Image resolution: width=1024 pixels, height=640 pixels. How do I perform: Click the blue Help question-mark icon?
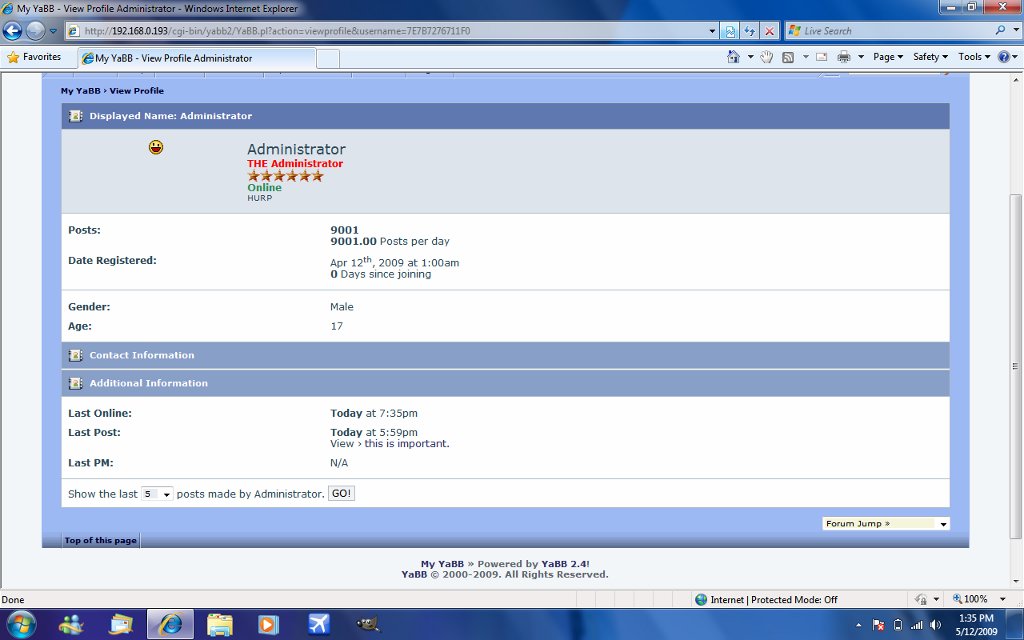(x=1004, y=57)
